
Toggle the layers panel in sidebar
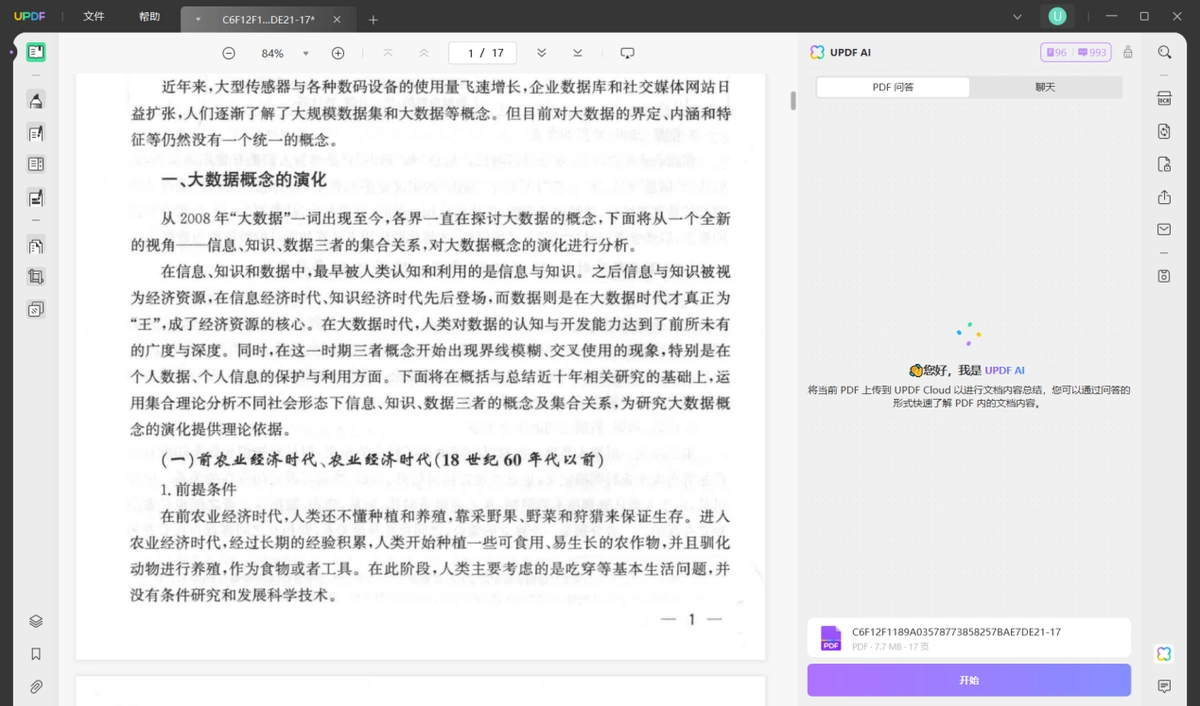36,621
